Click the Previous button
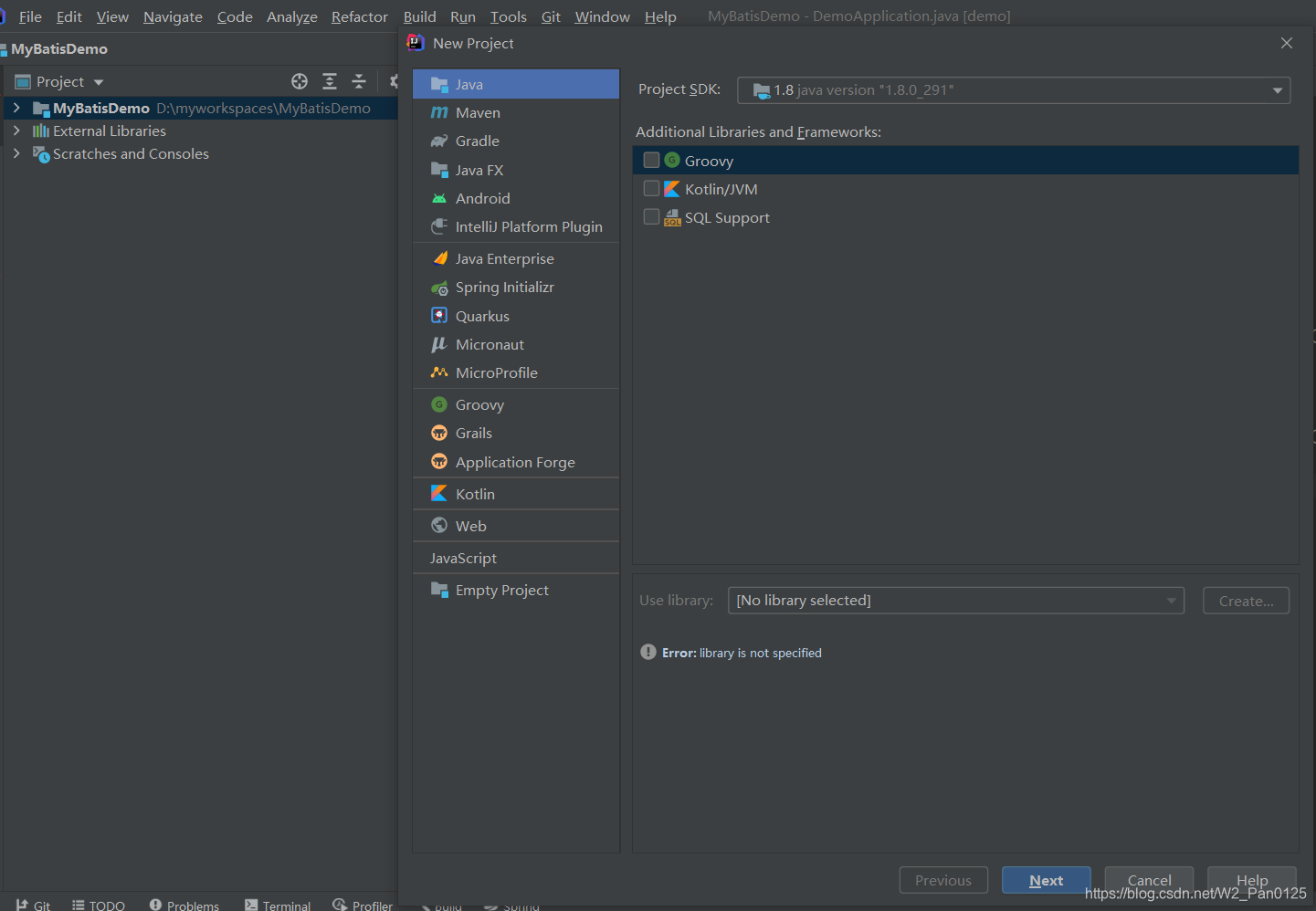Image resolution: width=1316 pixels, height=911 pixels. 943,880
